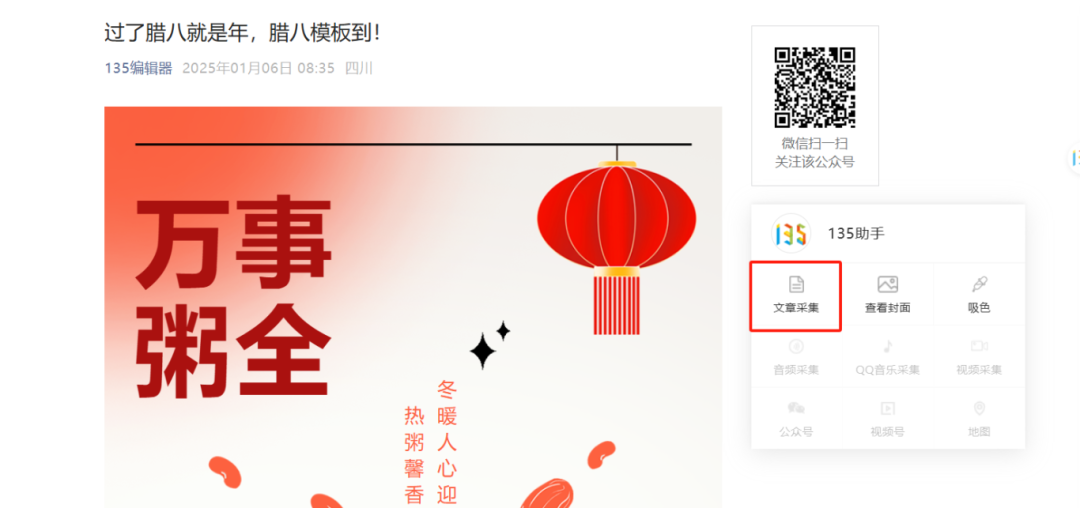Select the 吸色 eyedropper icon
The height and width of the screenshot is (508, 1080).
[979, 284]
